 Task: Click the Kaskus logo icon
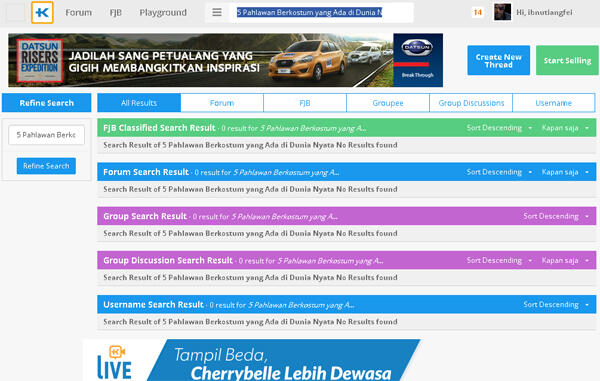point(42,13)
